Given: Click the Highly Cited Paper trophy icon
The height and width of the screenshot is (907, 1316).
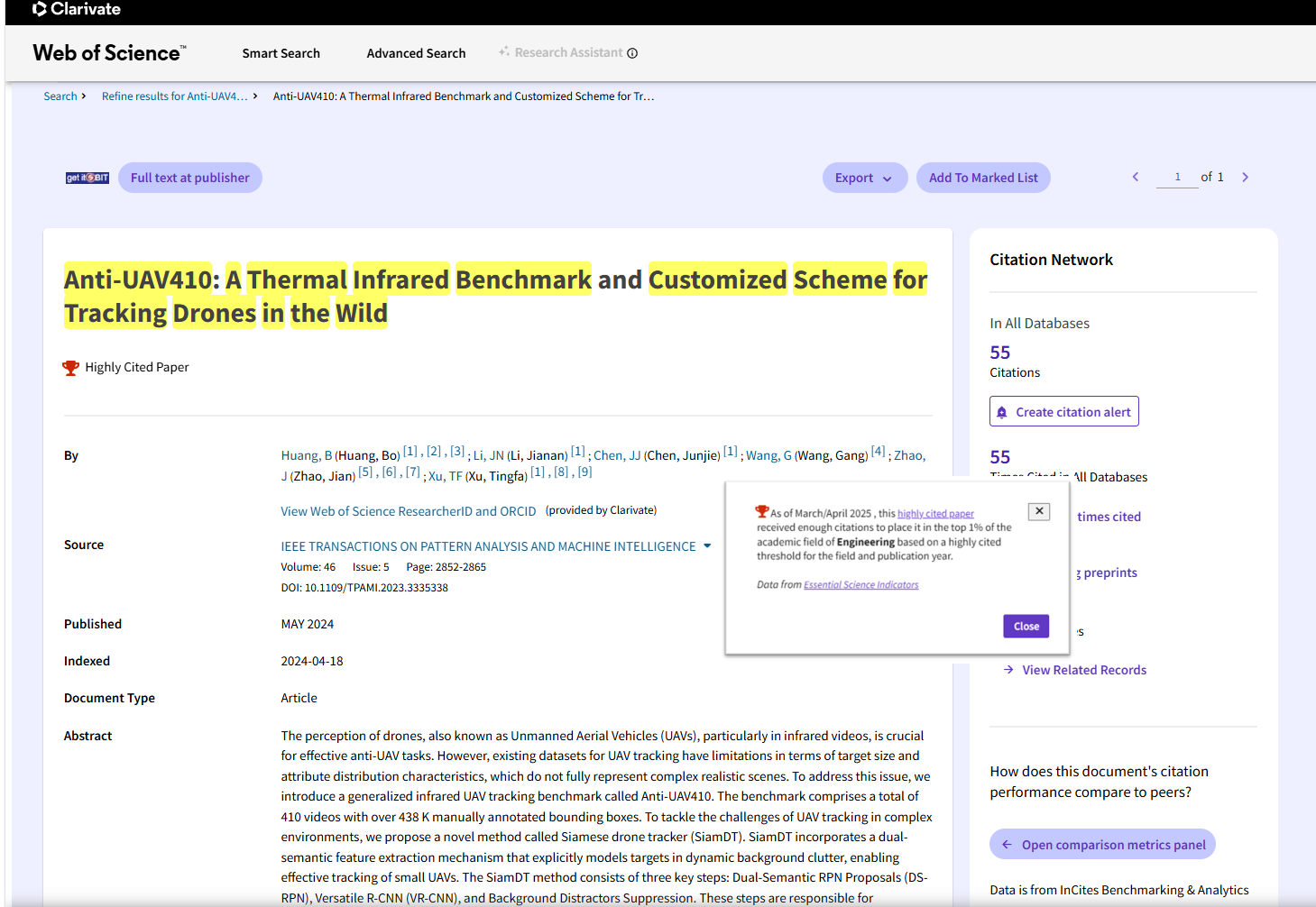Looking at the screenshot, I should click(x=70, y=368).
